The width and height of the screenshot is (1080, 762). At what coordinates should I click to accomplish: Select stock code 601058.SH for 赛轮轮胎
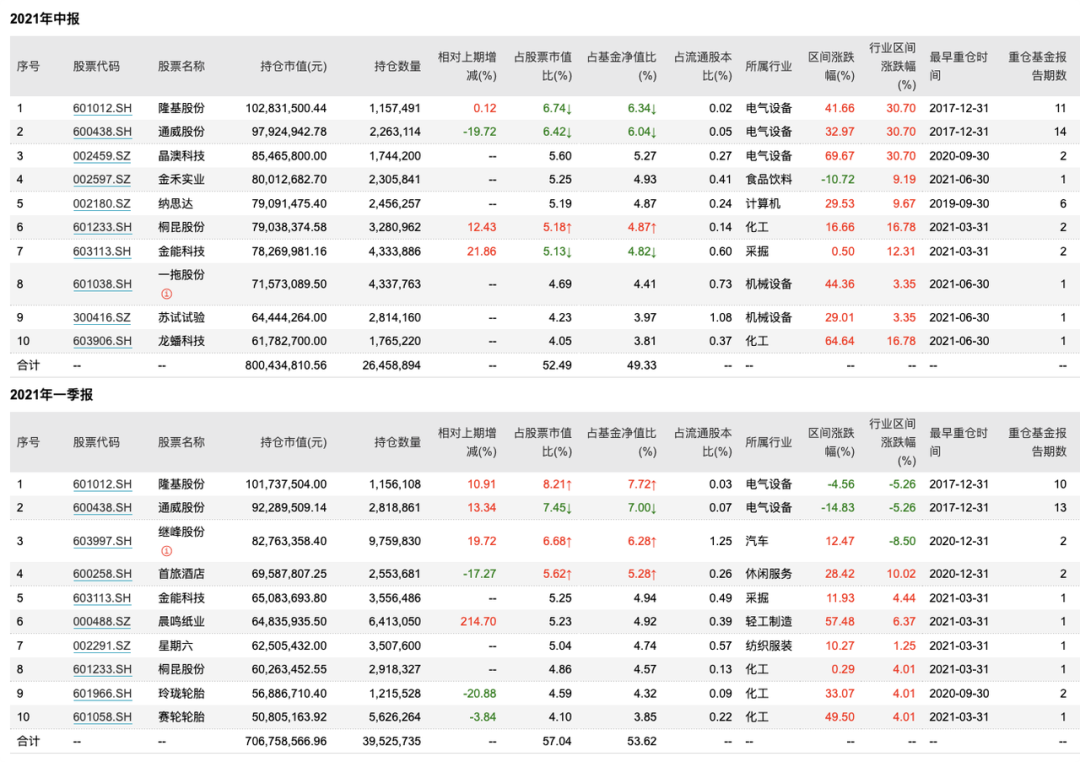pos(102,717)
